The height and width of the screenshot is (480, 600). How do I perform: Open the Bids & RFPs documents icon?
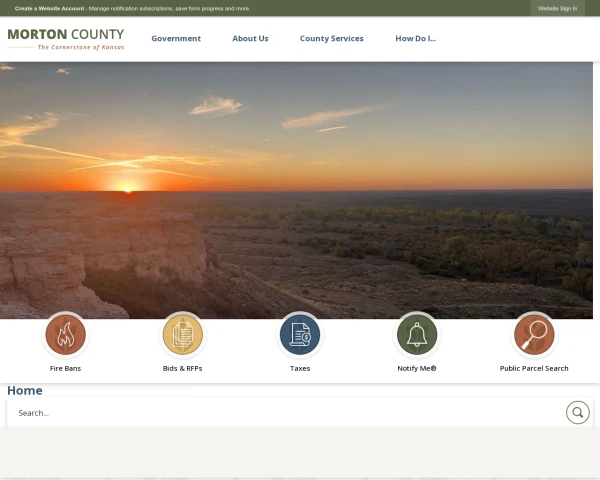(x=183, y=335)
